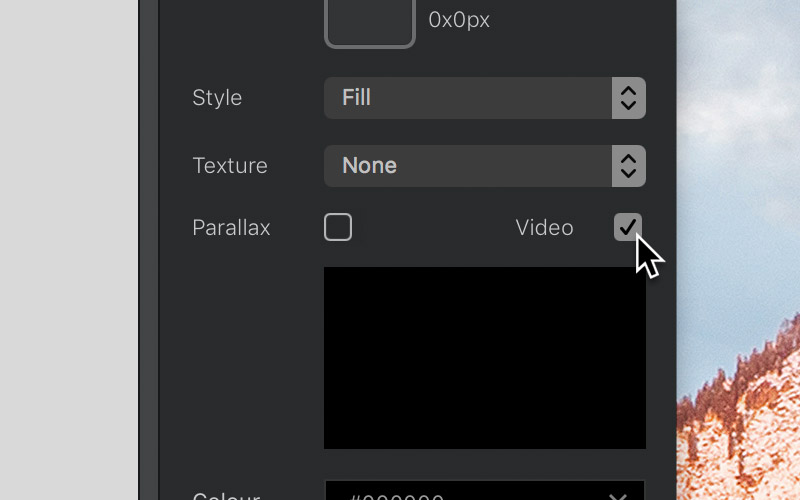Click the empty image well above Style
Image resolution: width=800 pixels, height=500 pixels.
[x=370, y=23]
